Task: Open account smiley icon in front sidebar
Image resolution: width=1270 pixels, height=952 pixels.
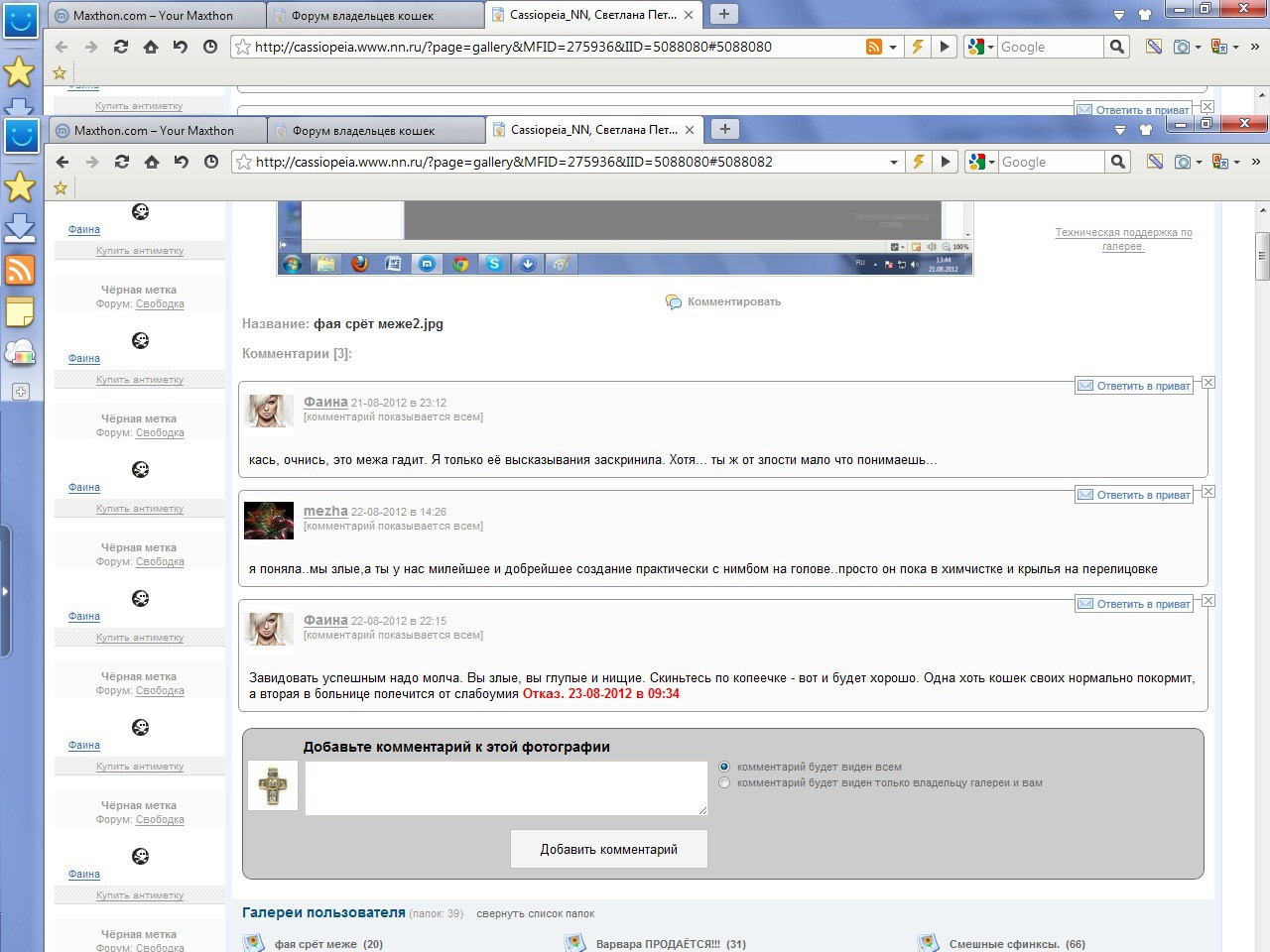Action: (21, 136)
